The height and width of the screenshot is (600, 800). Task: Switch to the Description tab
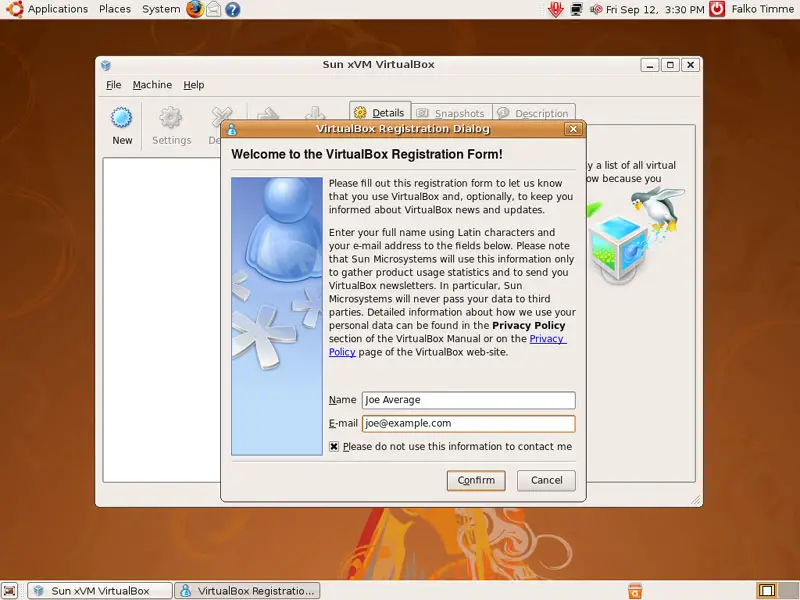(534, 113)
